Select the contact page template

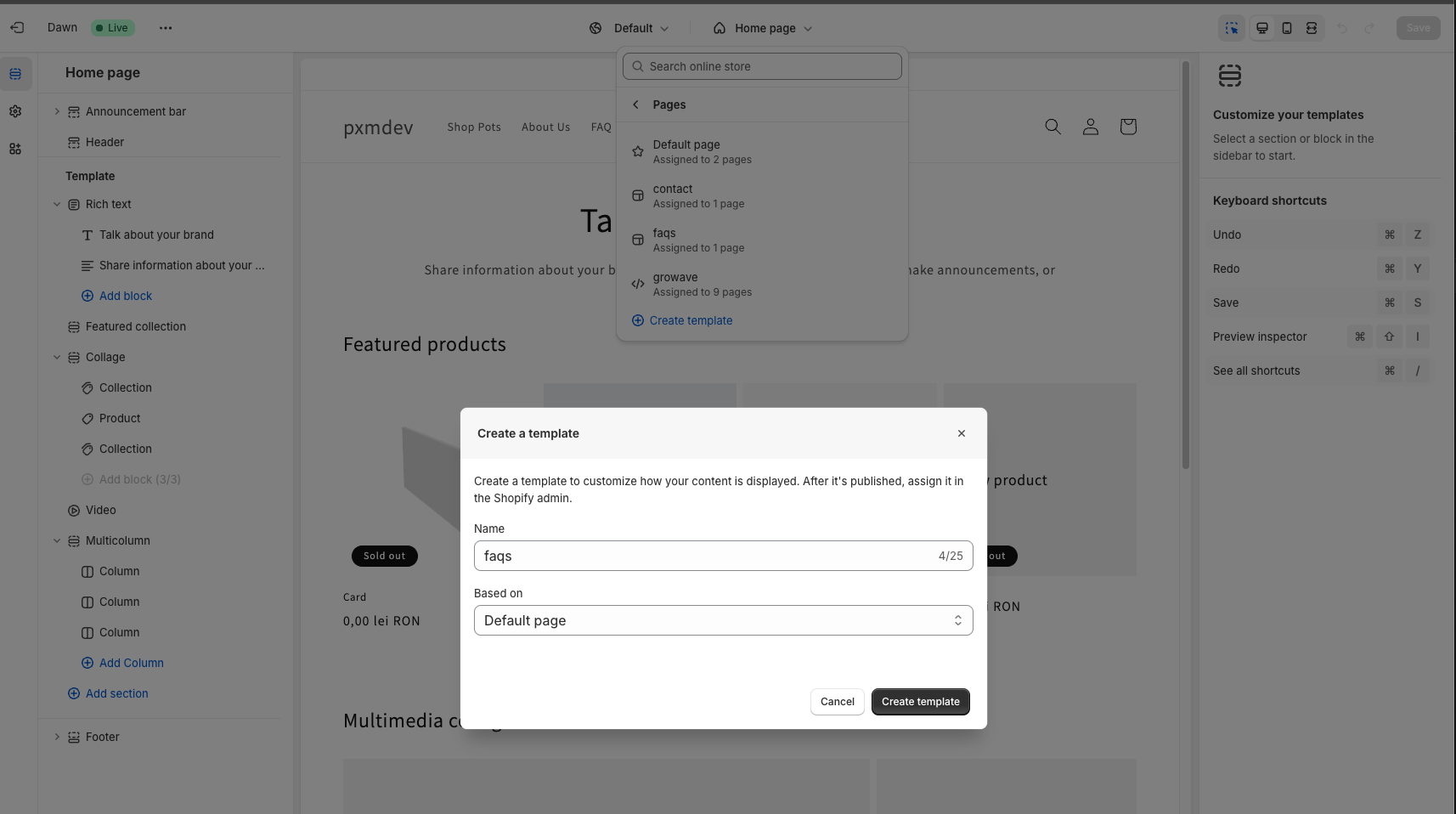pyautogui.click(x=762, y=195)
